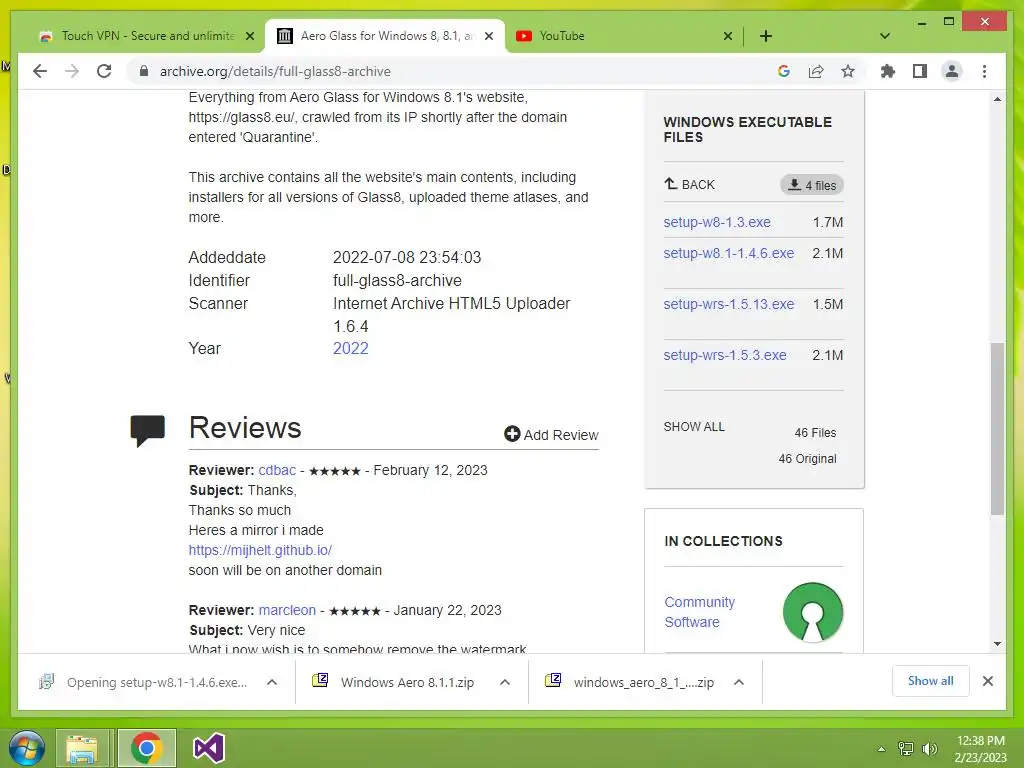The height and width of the screenshot is (768, 1024).
Task: Click the Chrome taskbar icon
Action: click(x=146, y=748)
